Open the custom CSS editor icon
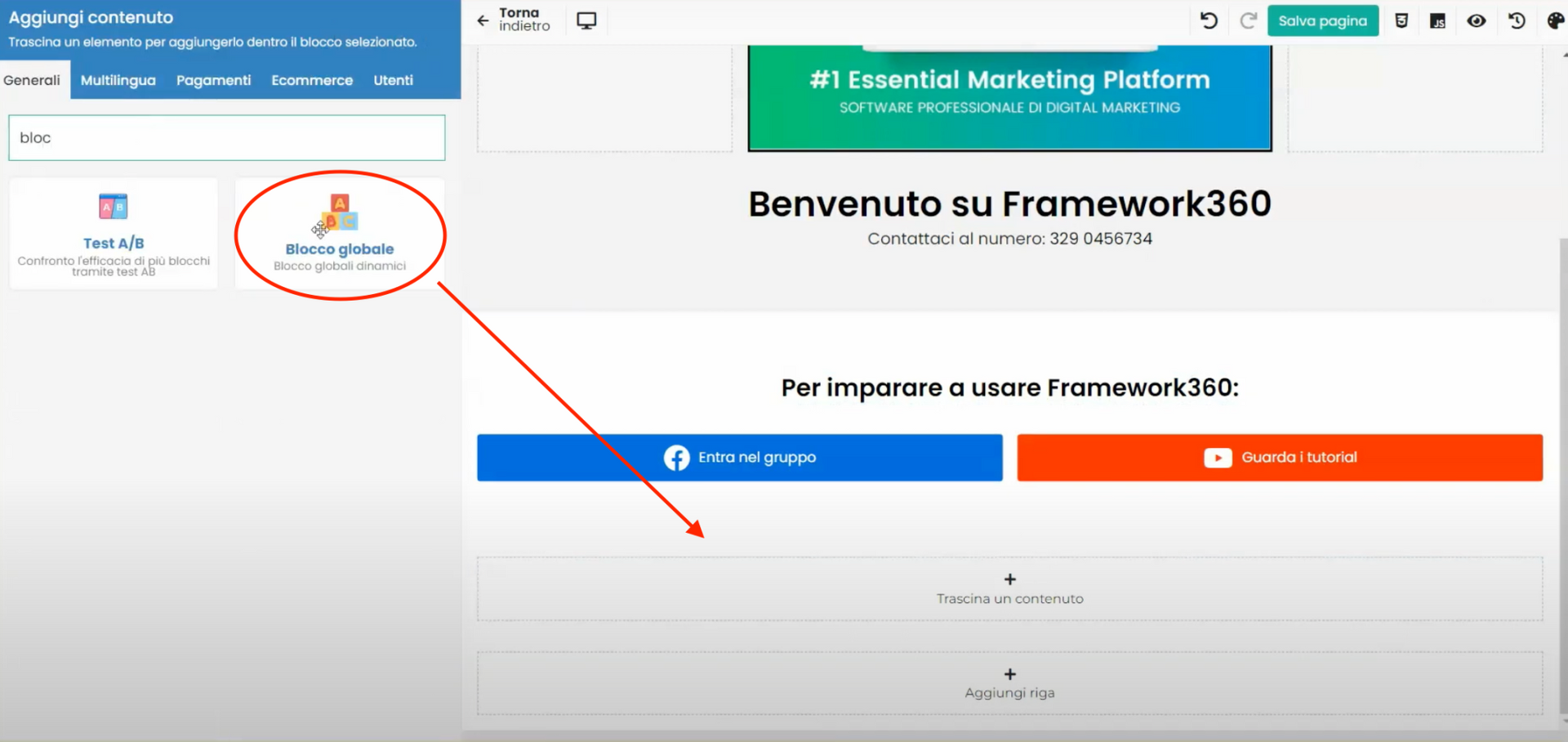Viewport: 1568px width, 742px height. click(x=1401, y=20)
